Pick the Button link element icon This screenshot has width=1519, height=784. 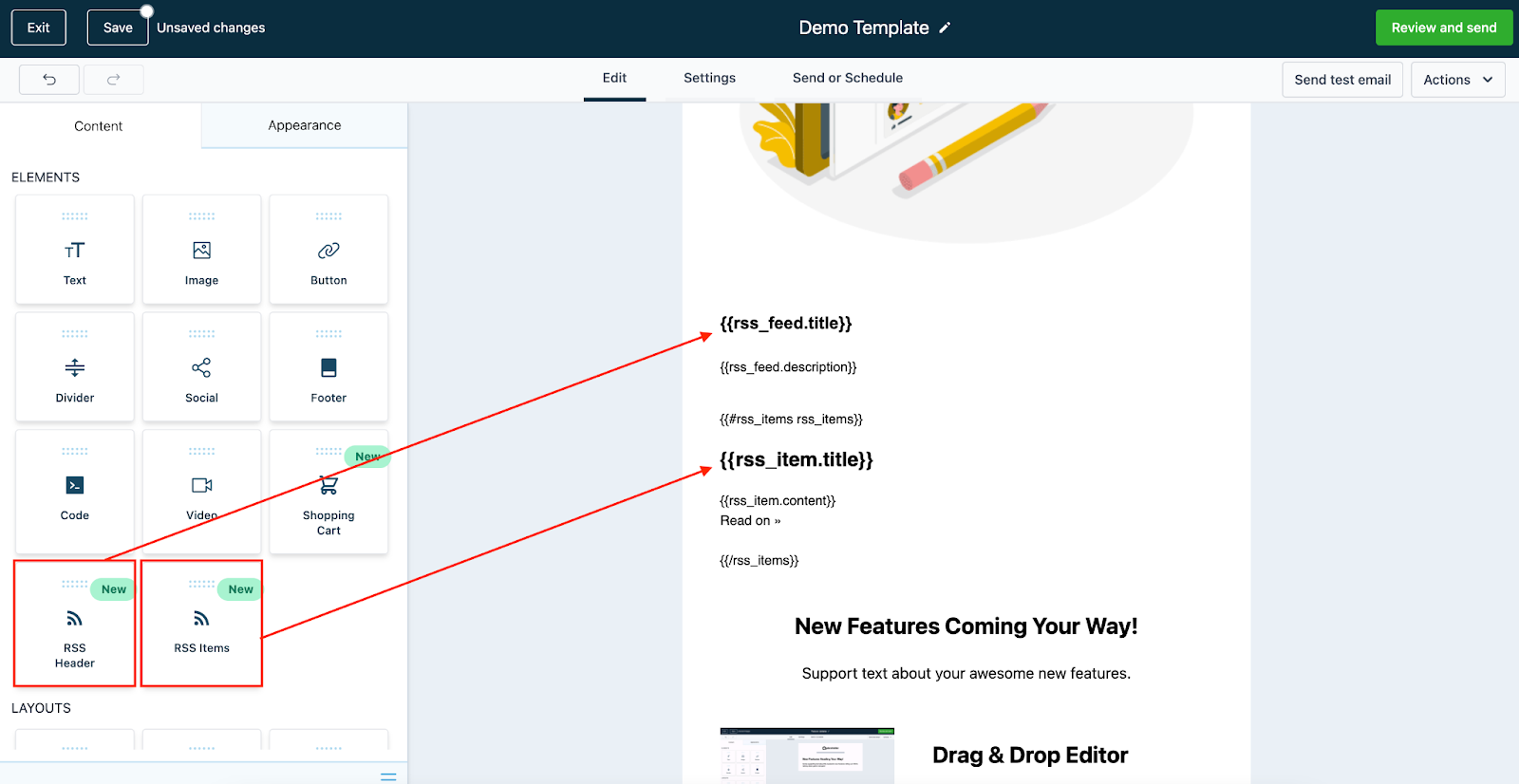pos(328,251)
